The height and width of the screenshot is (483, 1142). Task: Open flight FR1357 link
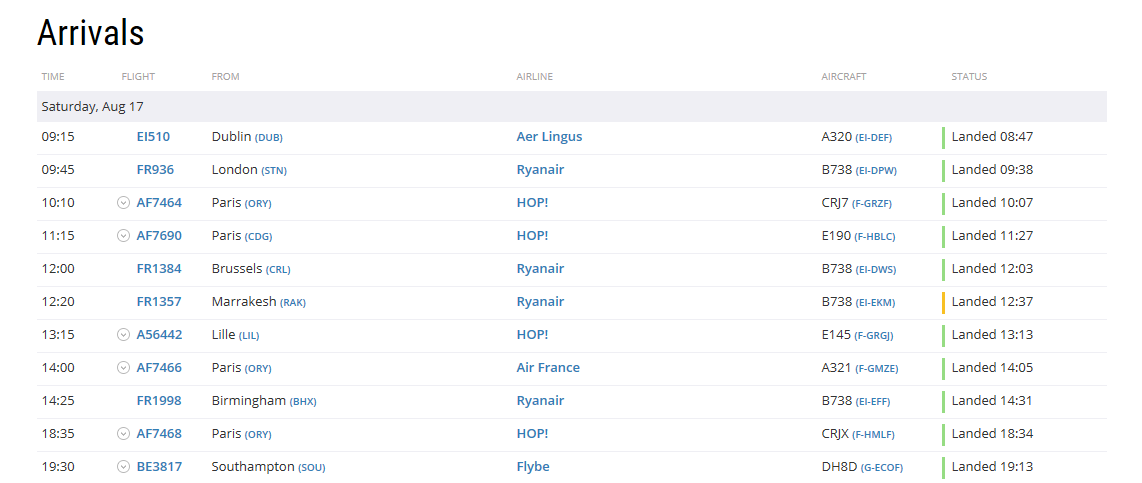point(159,302)
